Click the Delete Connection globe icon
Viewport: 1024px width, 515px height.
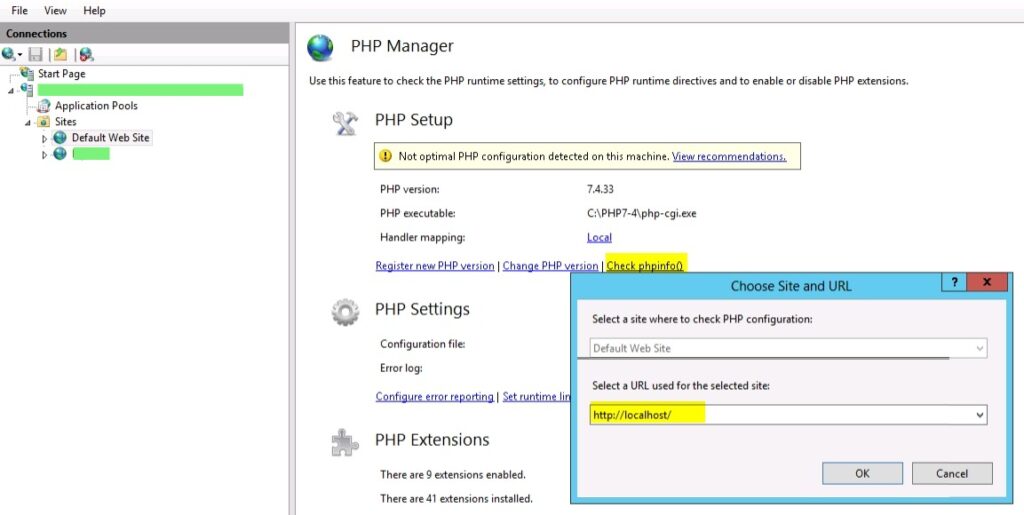[x=86, y=55]
